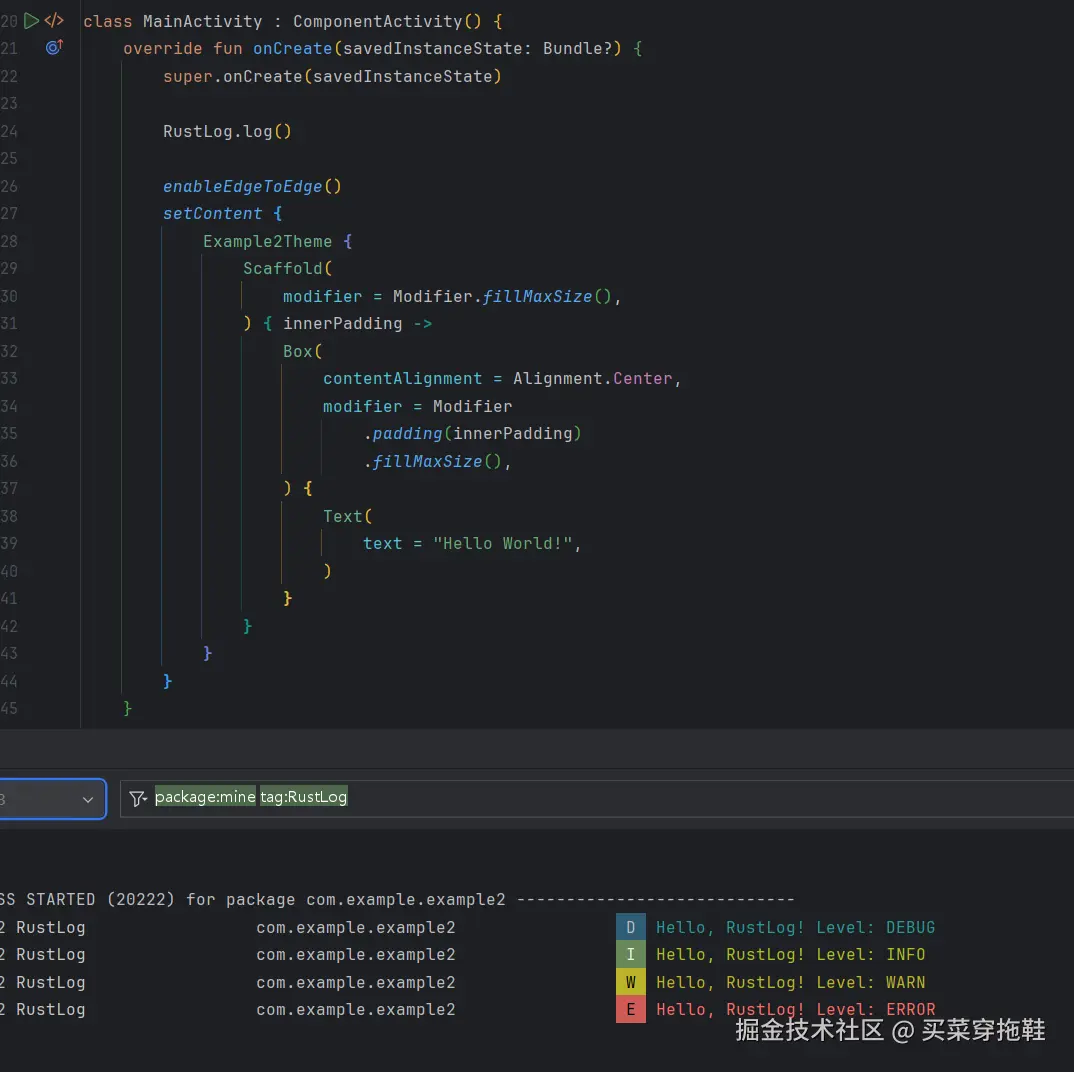Click the Scaffold( call
This screenshot has width=1074, height=1072.
coord(288,269)
